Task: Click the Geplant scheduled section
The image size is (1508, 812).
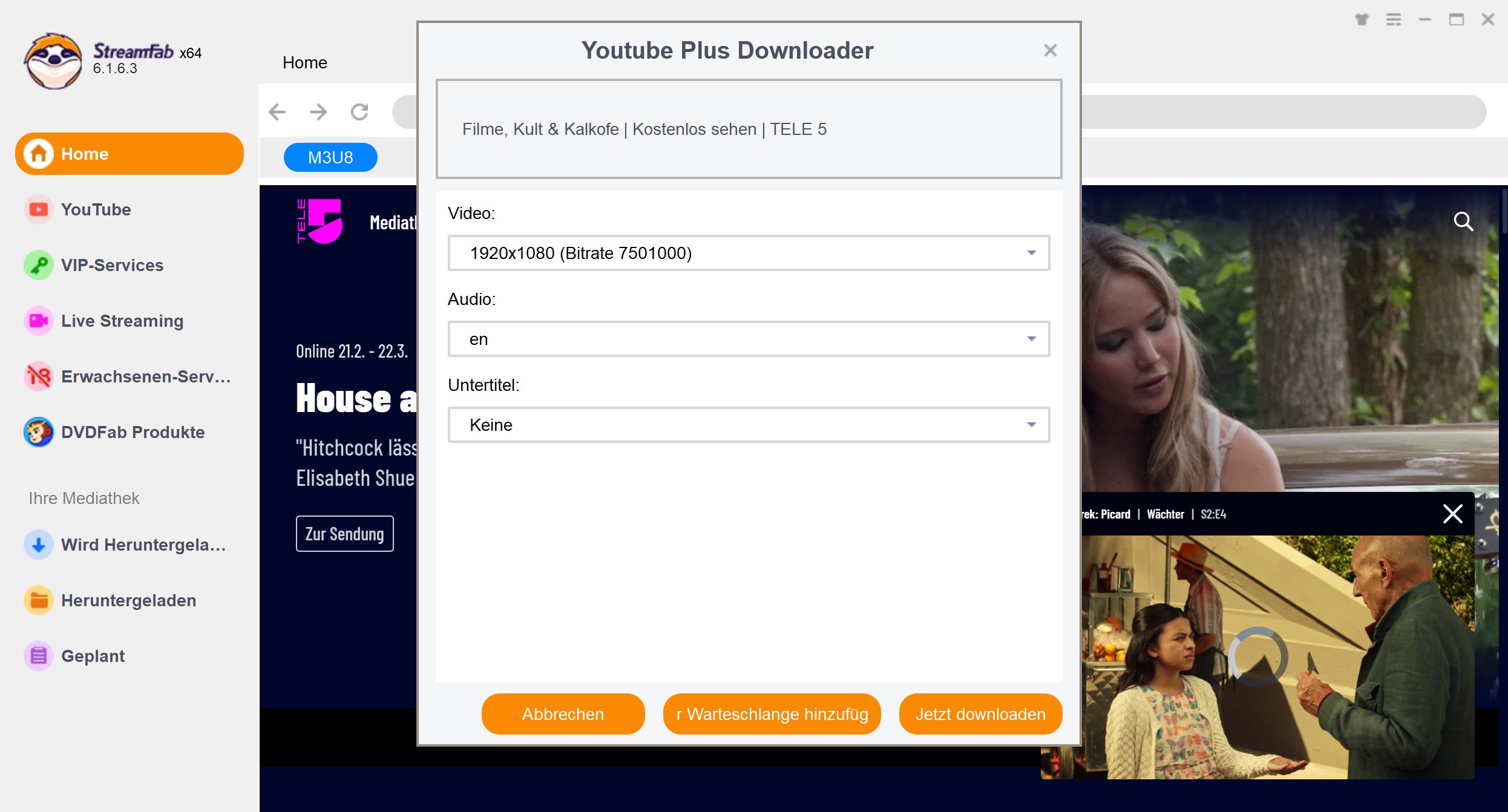Action: (94, 656)
